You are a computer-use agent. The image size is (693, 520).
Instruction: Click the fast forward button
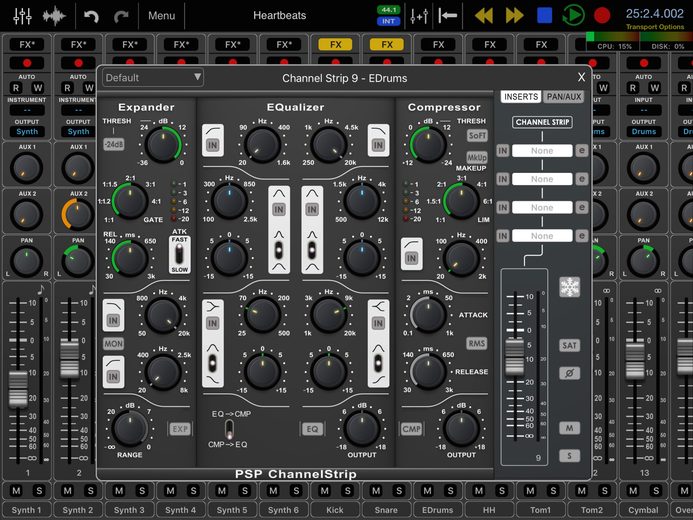coord(514,16)
